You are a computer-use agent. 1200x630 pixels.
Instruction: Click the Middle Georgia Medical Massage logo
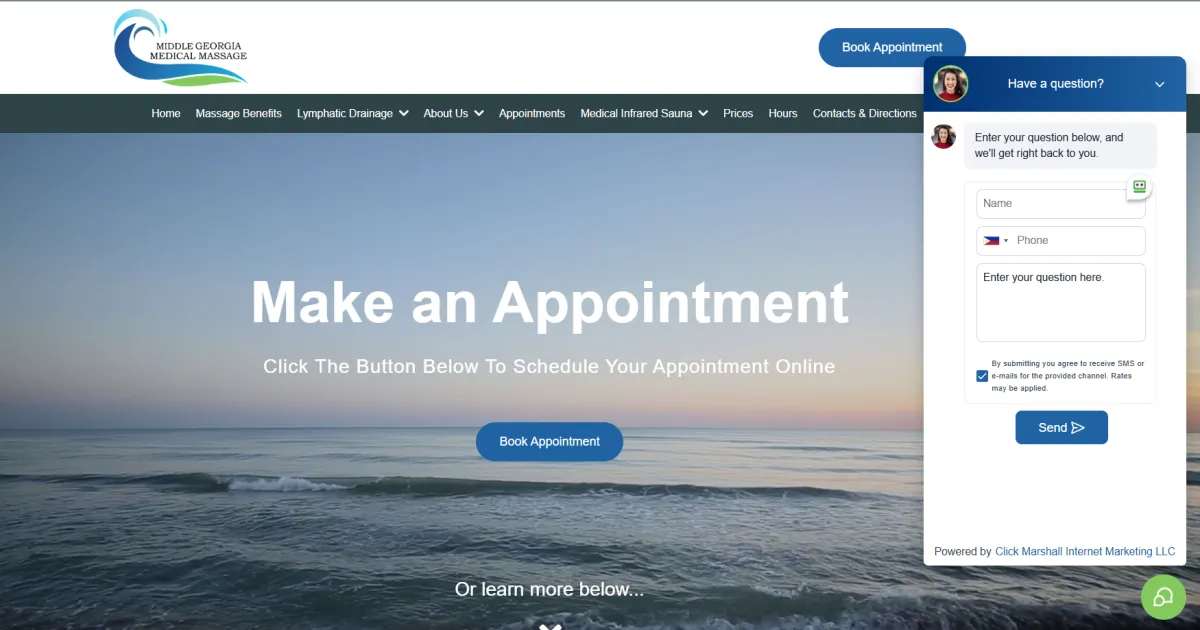[180, 48]
